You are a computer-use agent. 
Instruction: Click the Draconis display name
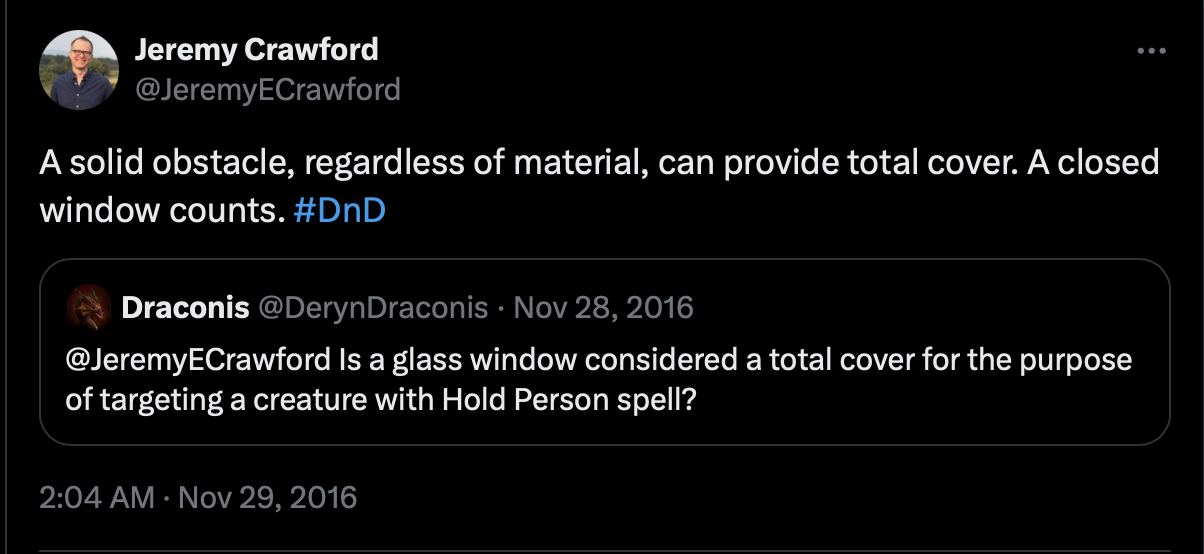click(x=185, y=307)
